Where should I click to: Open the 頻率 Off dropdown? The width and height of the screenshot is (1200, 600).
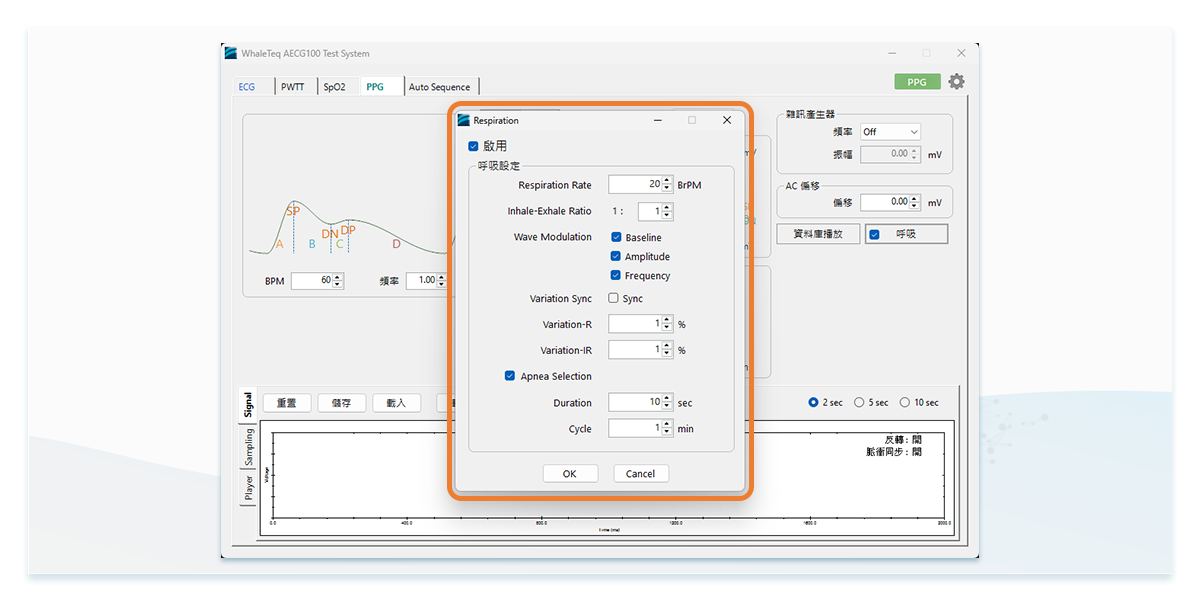(890, 131)
